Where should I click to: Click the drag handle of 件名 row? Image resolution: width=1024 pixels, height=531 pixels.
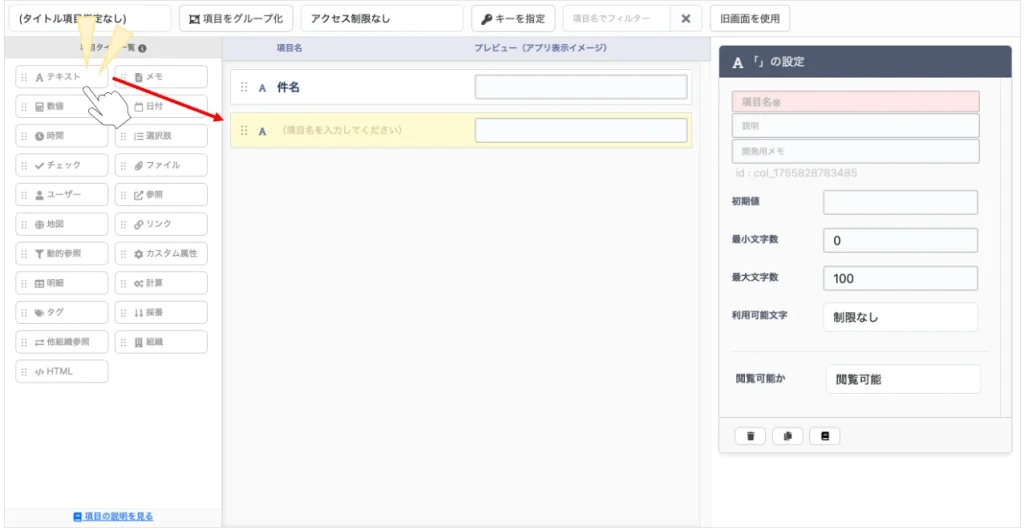[x=244, y=88]
